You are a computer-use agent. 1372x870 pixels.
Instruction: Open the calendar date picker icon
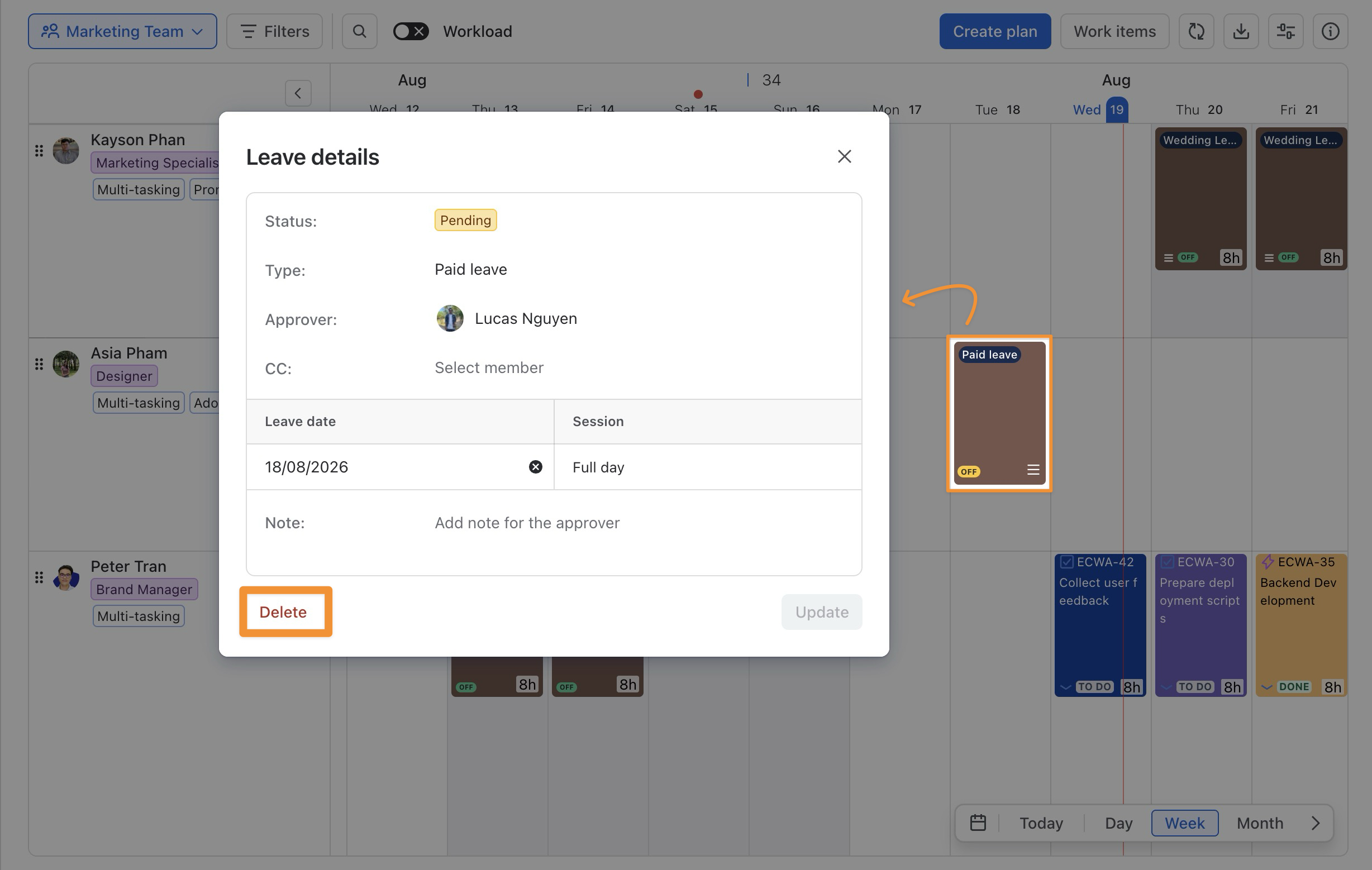tap(978, 823)
